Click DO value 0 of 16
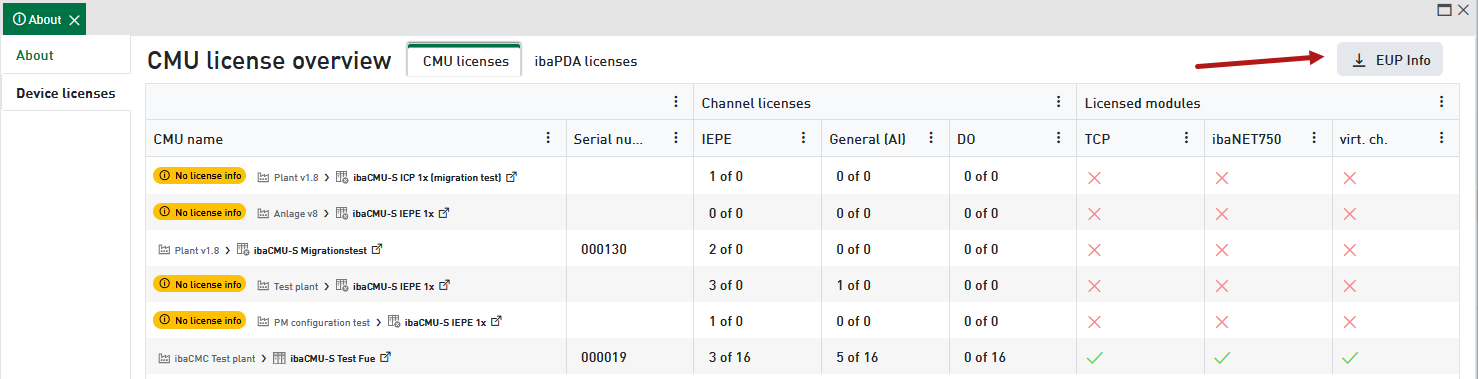 click(985, 357)
